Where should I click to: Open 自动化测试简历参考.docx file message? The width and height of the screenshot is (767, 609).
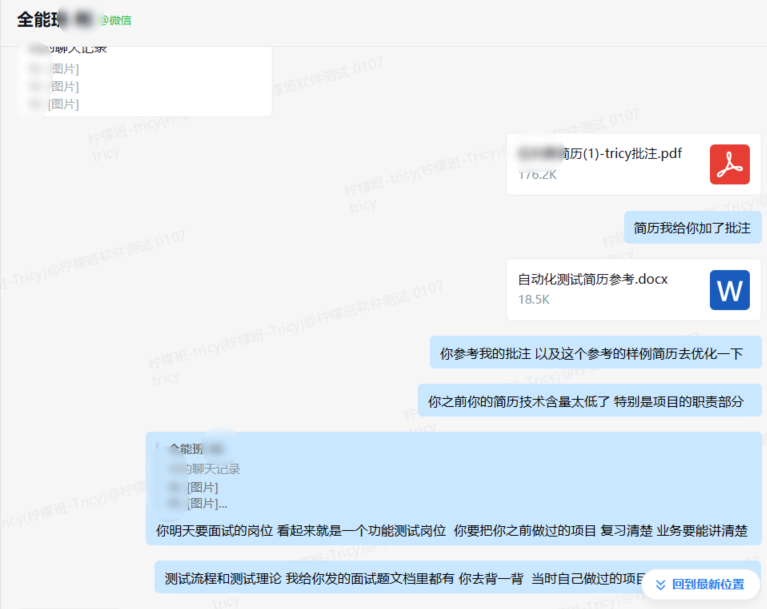pos(633,290)
